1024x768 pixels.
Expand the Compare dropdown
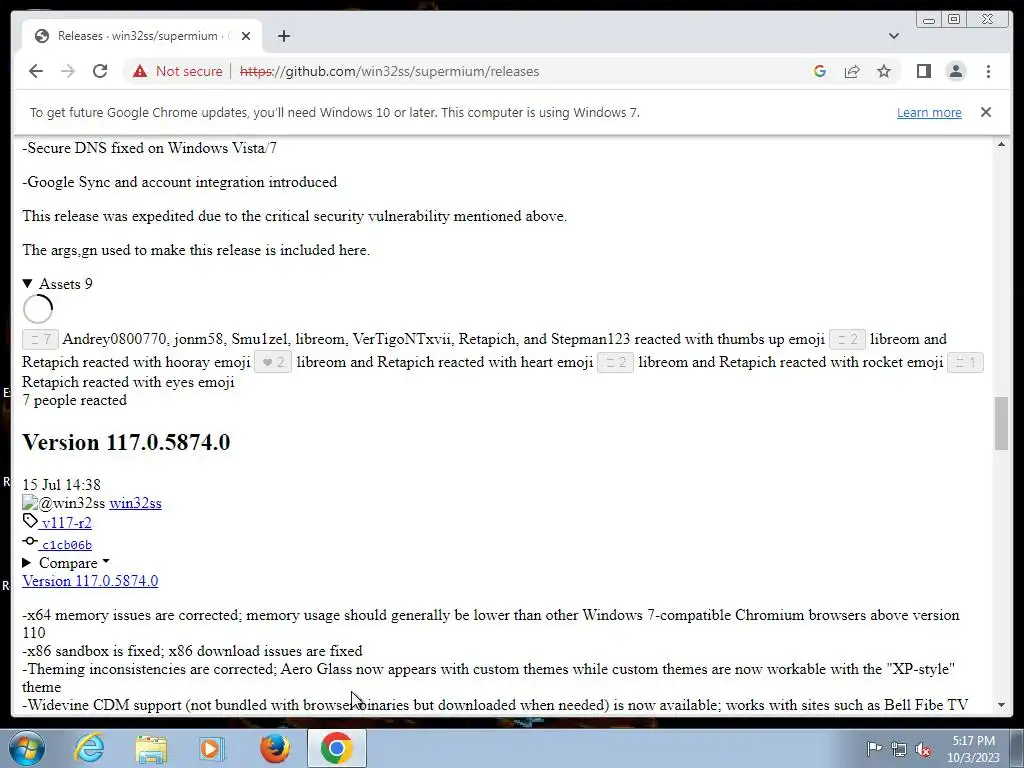pos(67,563)
